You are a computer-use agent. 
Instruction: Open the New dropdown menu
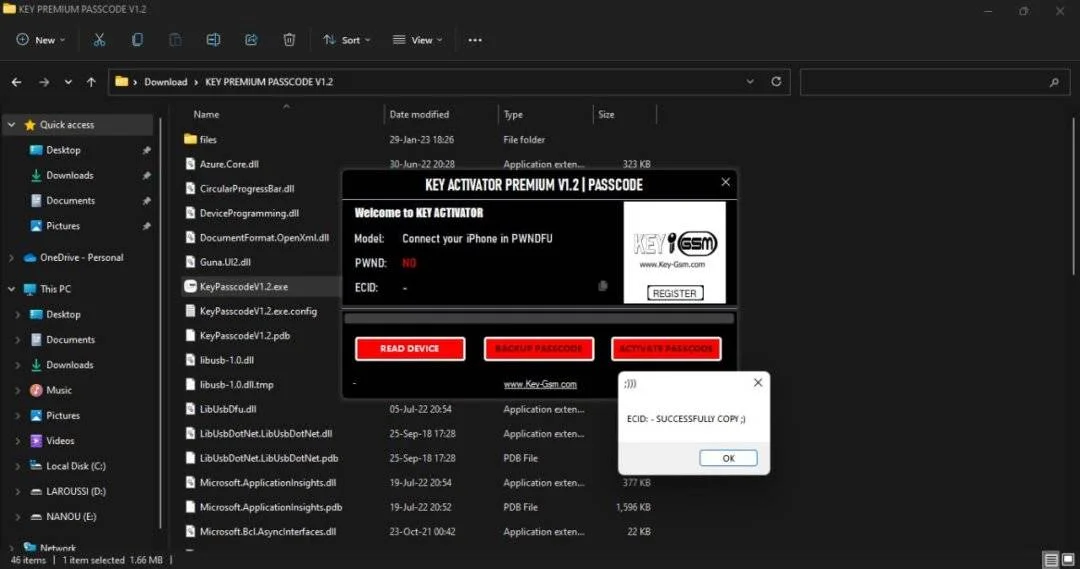point(41,40)
